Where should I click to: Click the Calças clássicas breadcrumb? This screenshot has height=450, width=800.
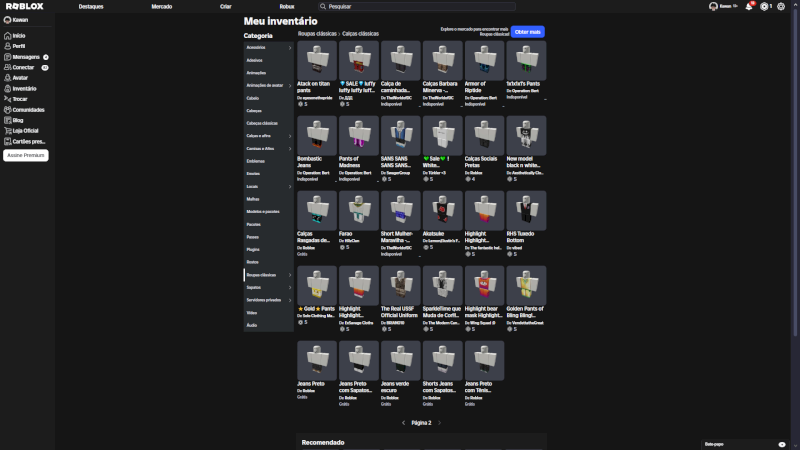[360, 34]
